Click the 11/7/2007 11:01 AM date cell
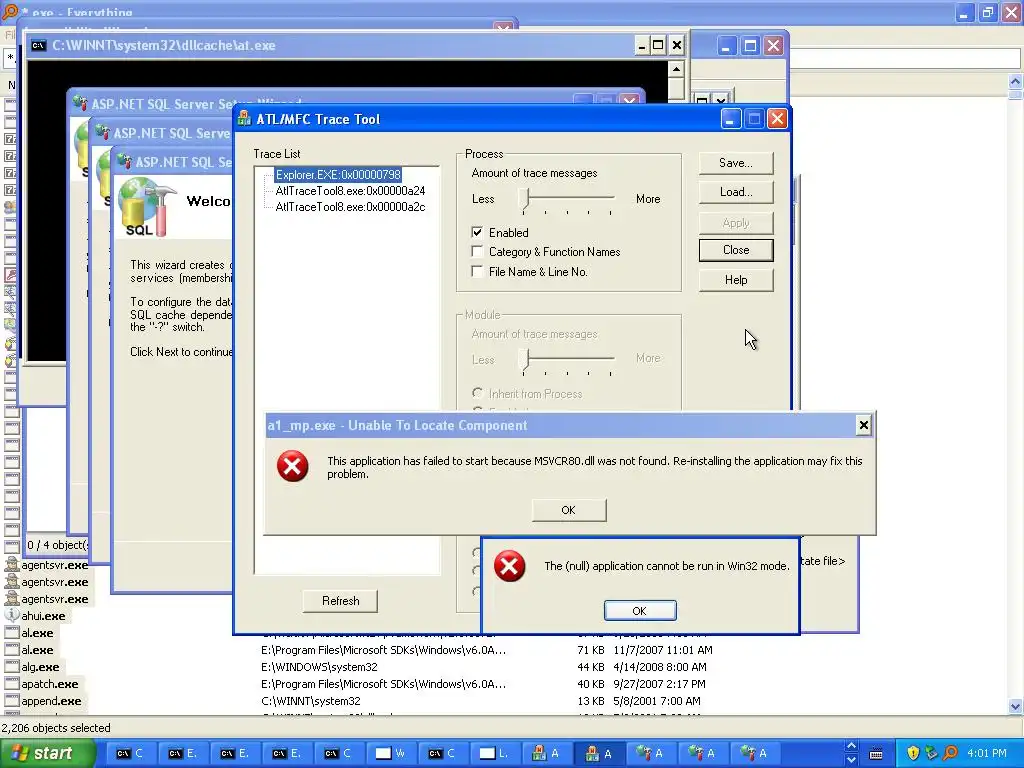Screen dimensions: 1024x768 click(x=663, y=650)
